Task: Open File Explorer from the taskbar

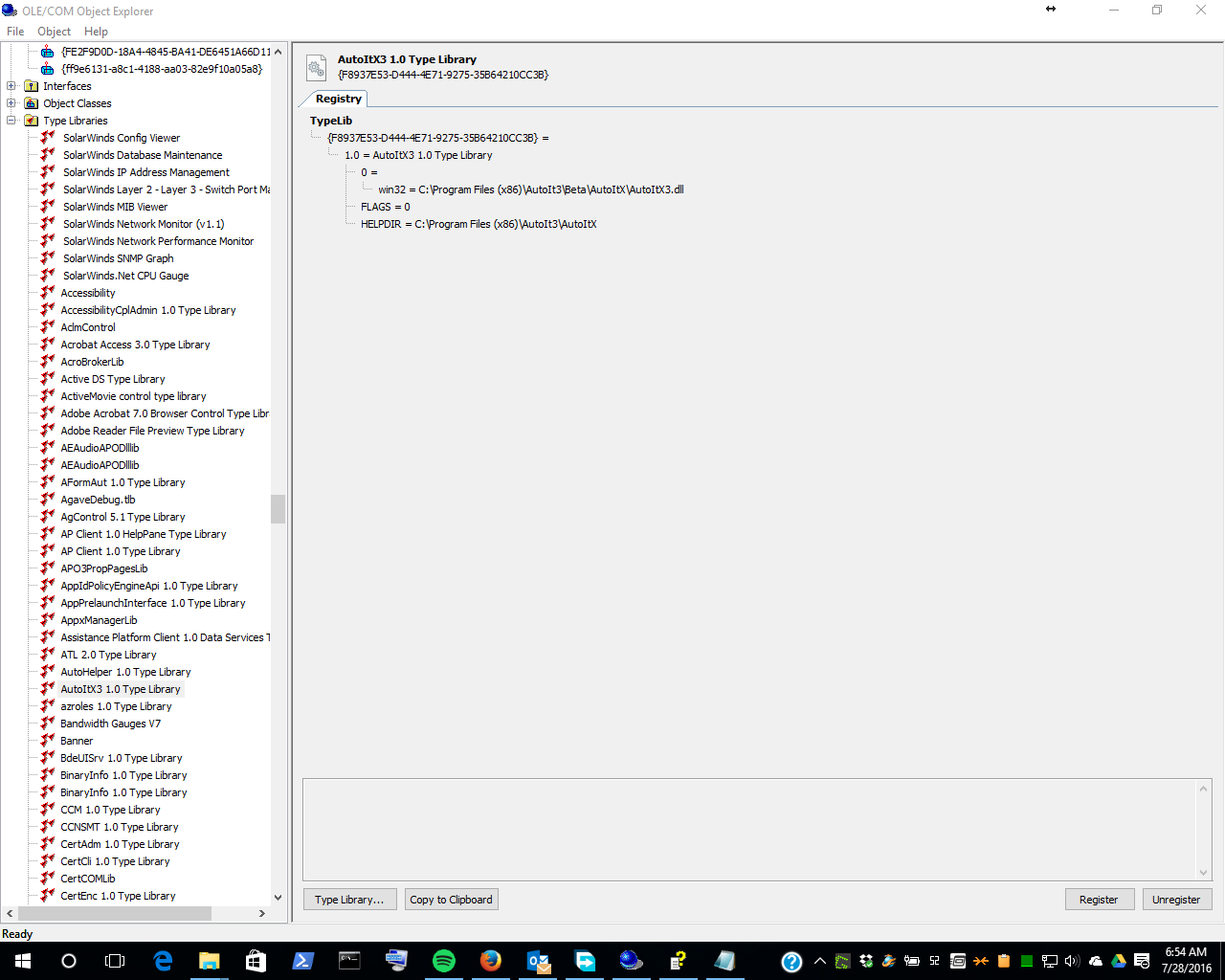Action: 209,961
